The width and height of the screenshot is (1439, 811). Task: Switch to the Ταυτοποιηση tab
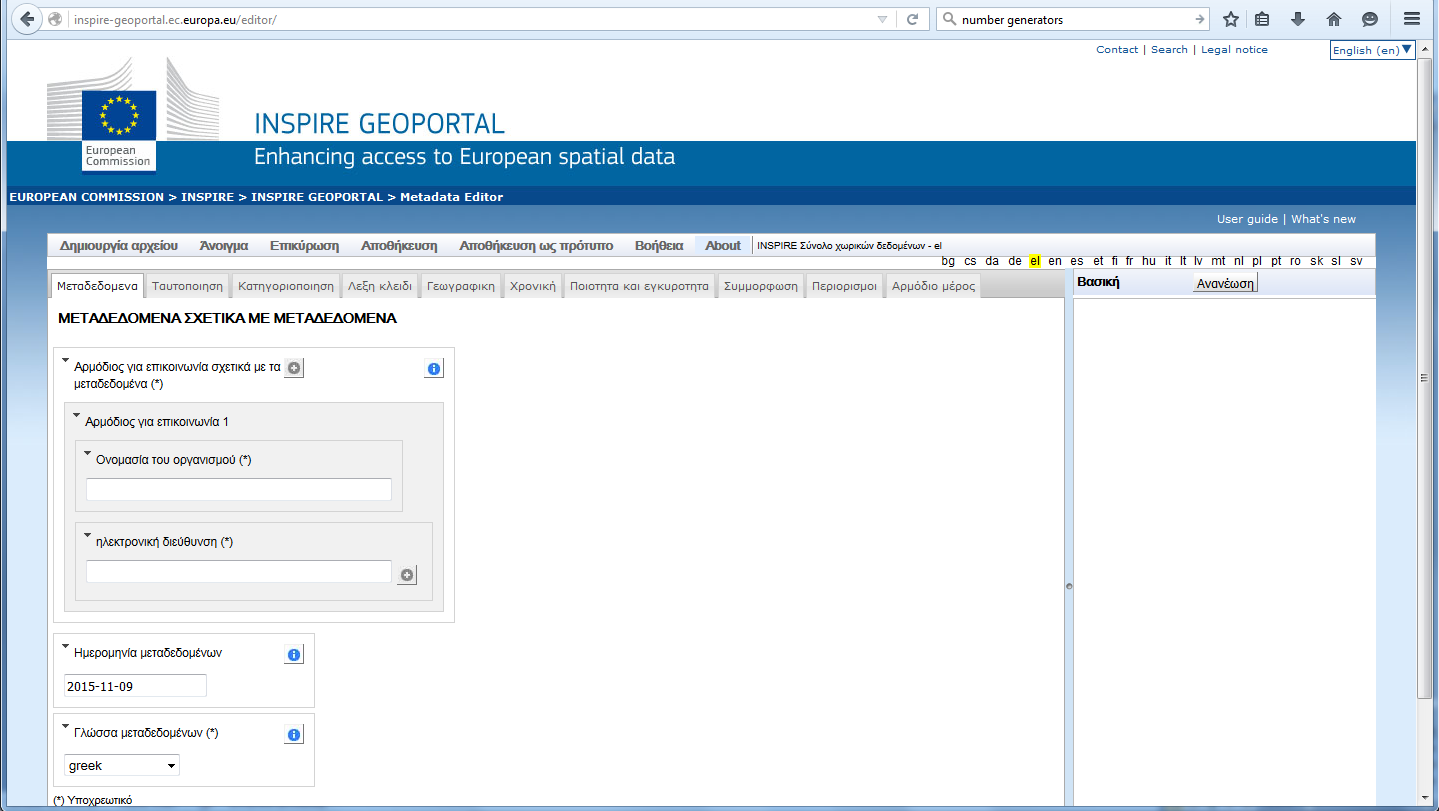point(187,286)
